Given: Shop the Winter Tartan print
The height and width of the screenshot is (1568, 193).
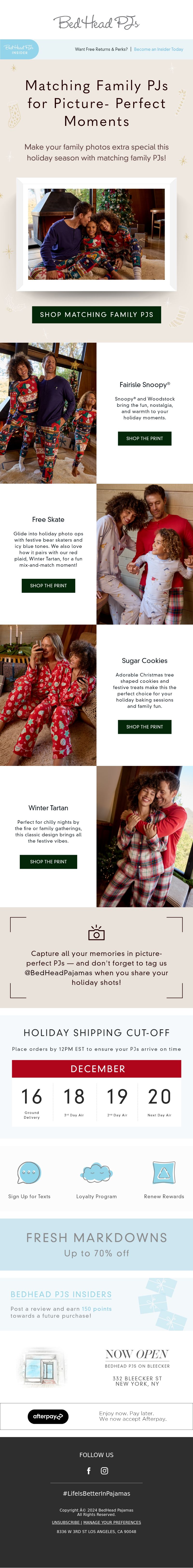Looking at the screenshot, I should pos(48,862).
